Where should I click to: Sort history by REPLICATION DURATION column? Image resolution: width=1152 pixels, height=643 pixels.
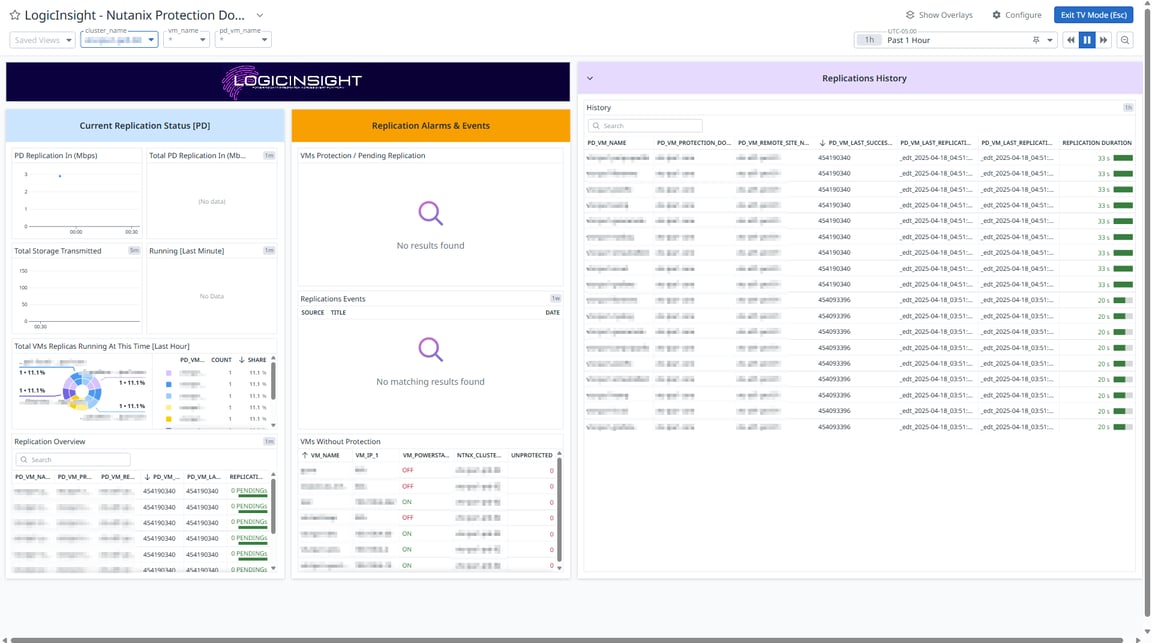[x=1097, y=143]
